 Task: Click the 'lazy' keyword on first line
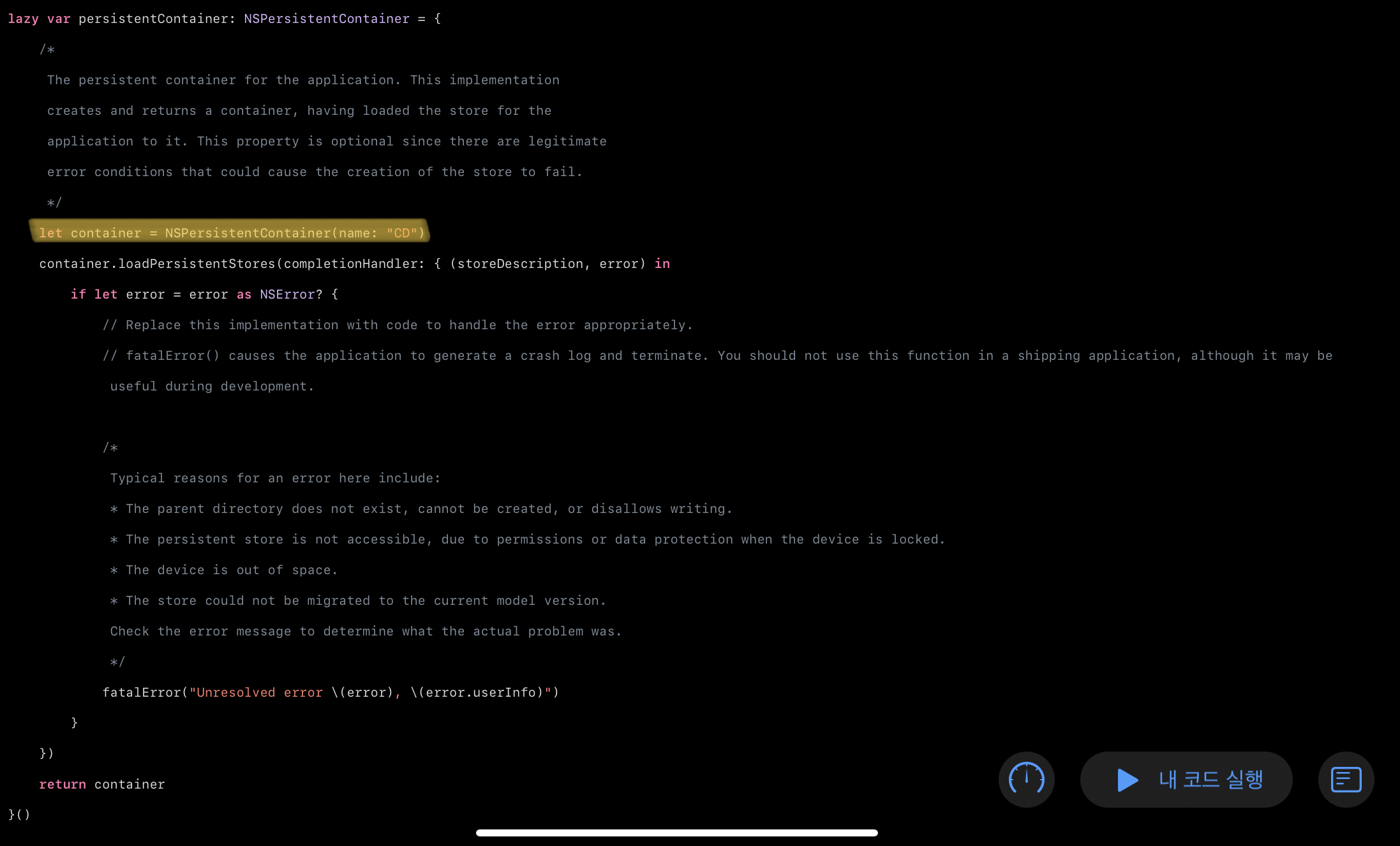click(23, 19)
